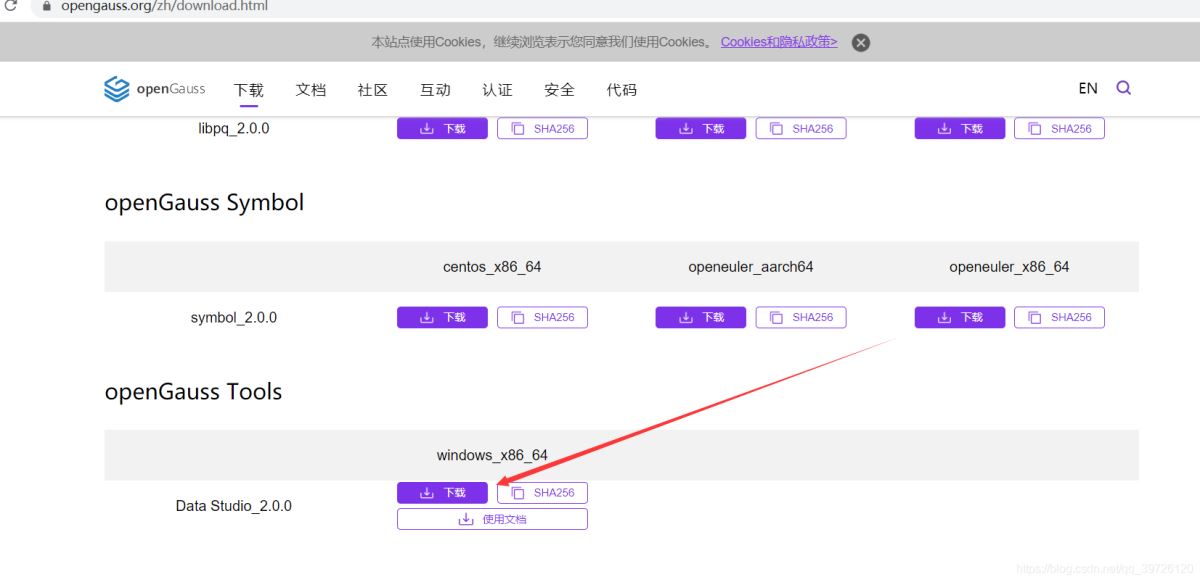Image resolution: width=1200 pixels, height=582 pixels.
Task: Click the openGauss logo icon
Action: click(115, 89)
